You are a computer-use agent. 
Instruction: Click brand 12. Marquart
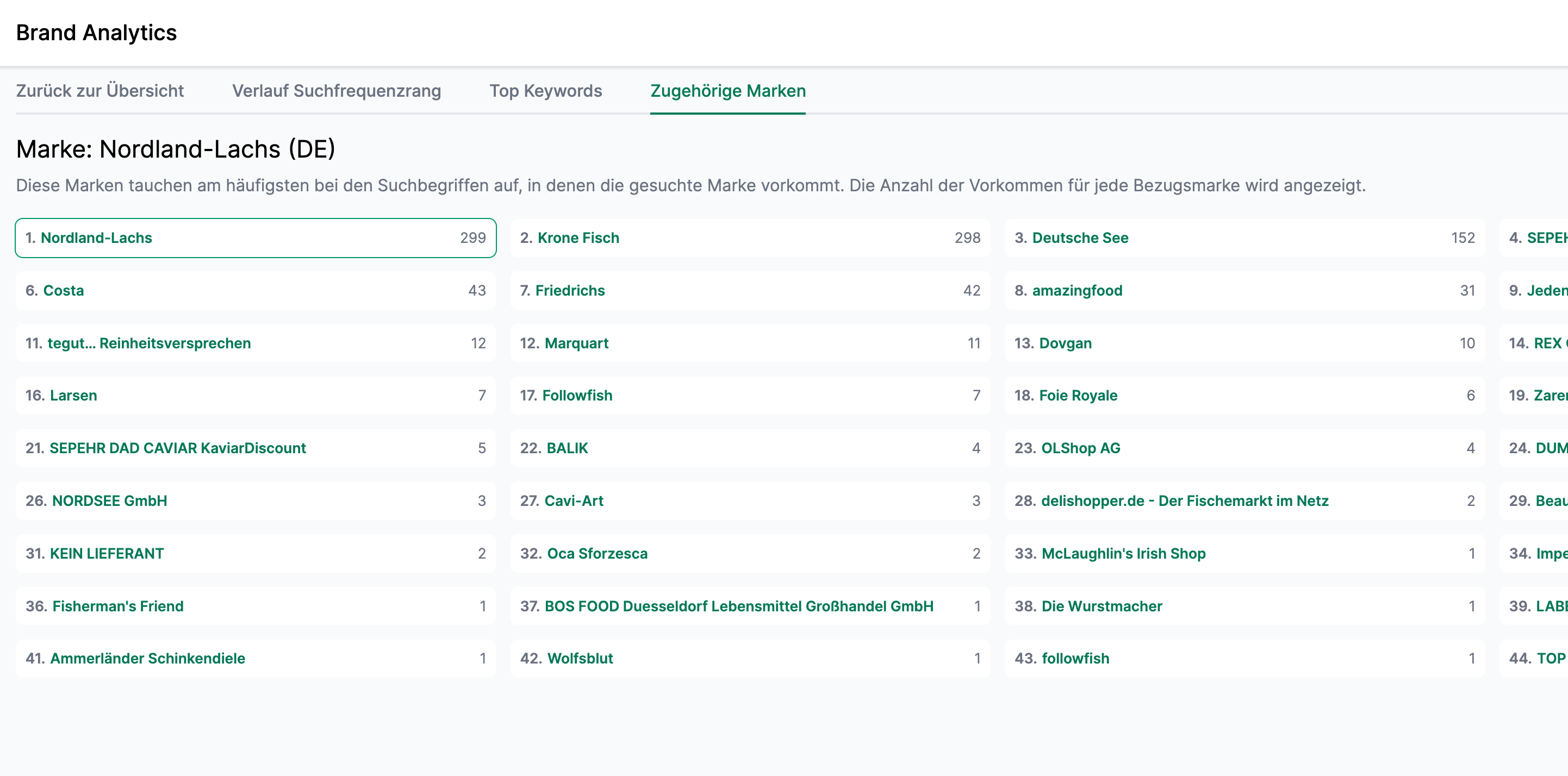point(750,343)
